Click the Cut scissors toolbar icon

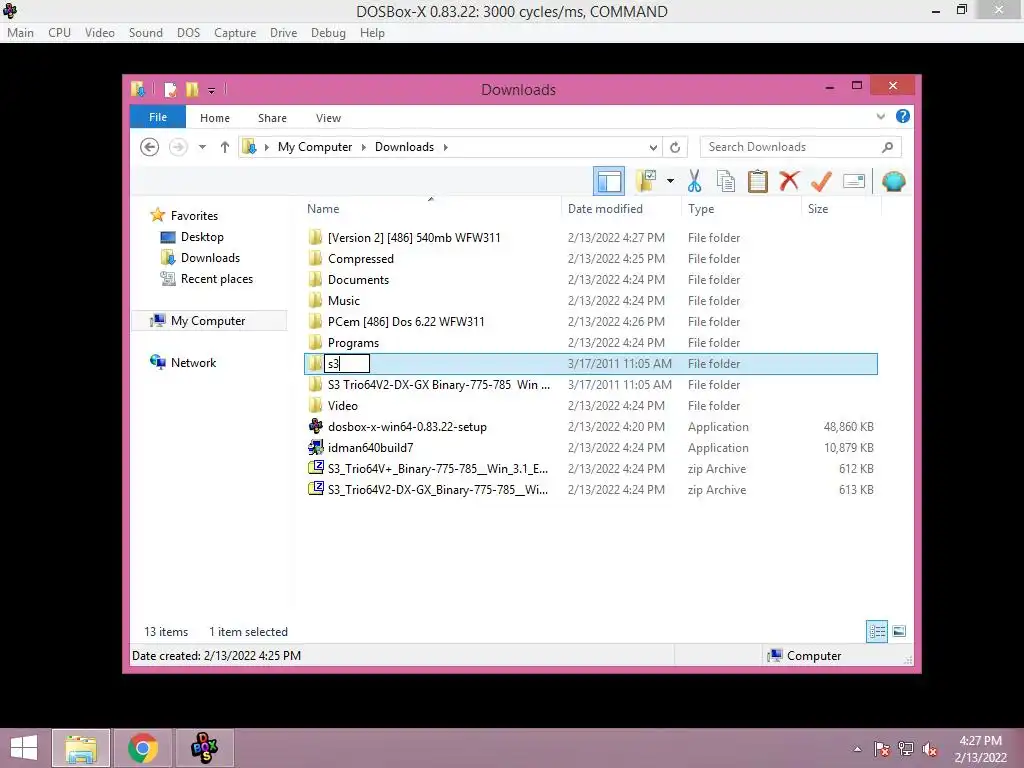(694, 181)
